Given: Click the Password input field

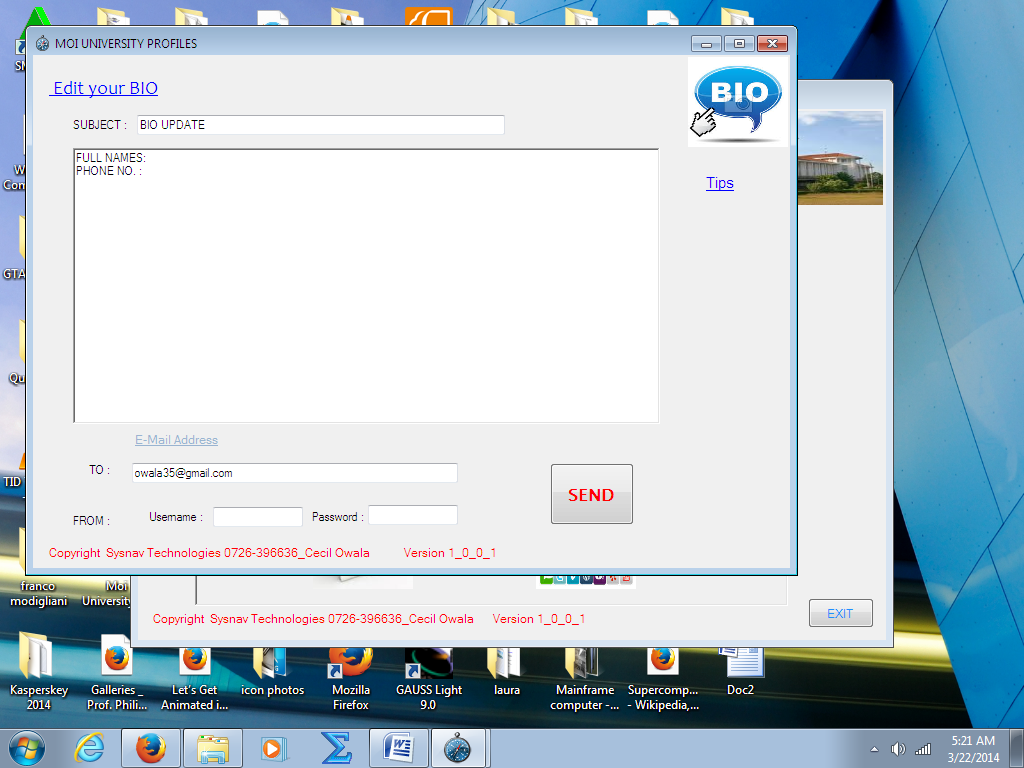Looking at the screenshot, I should click(x=413, y=515).
